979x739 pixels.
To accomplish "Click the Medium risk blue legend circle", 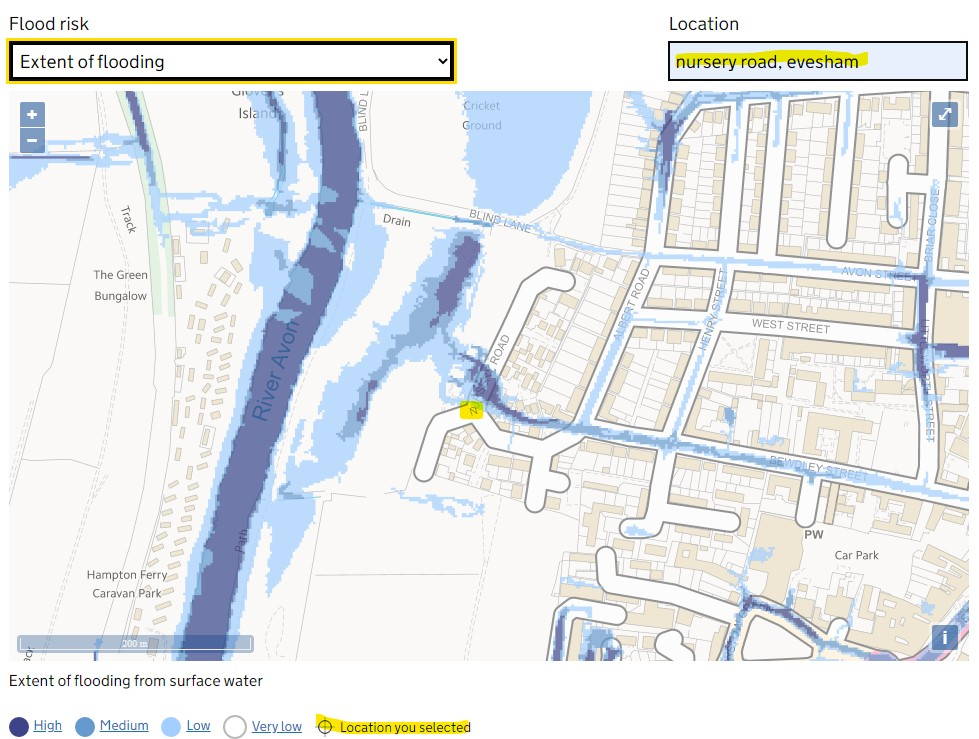I will pos(84,726).
